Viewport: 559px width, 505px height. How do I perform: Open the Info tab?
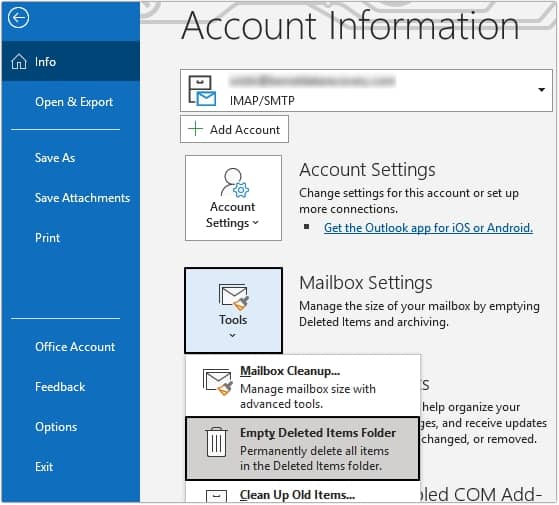click(71, 62)
